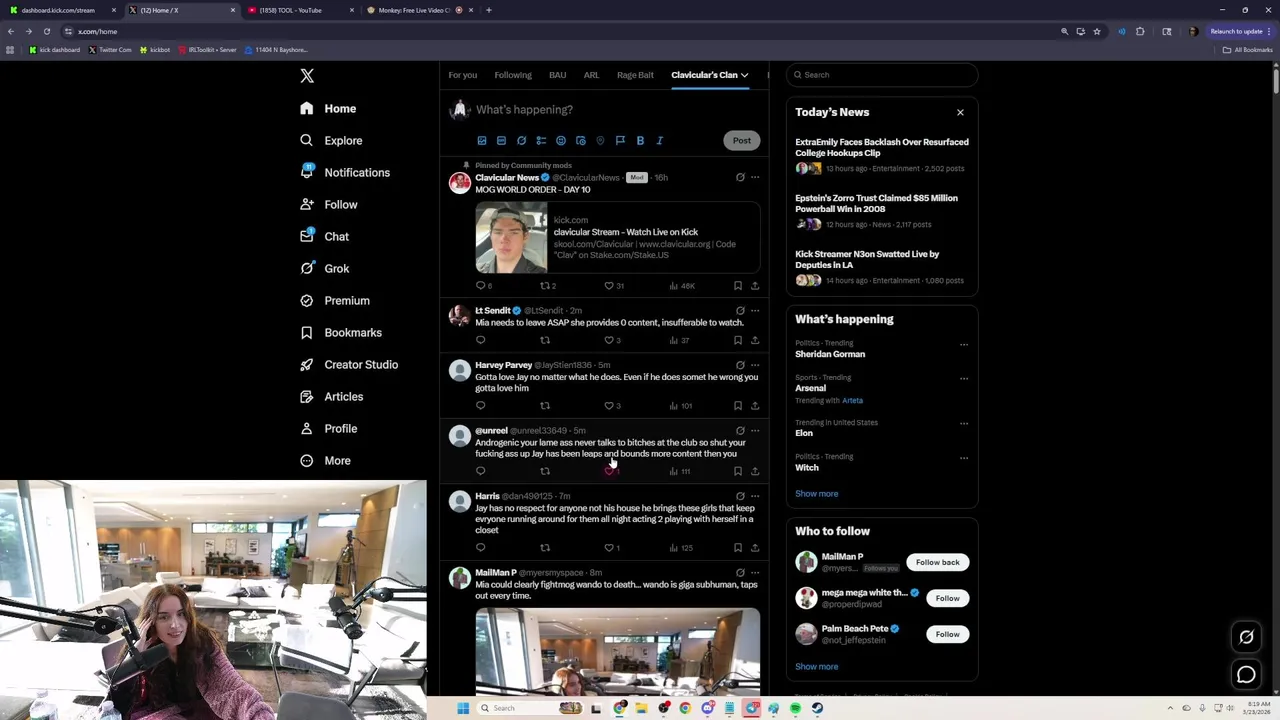
Task: Like the Clavicular News pinned post
Action: pyautogui.click(x=609, y=286)
